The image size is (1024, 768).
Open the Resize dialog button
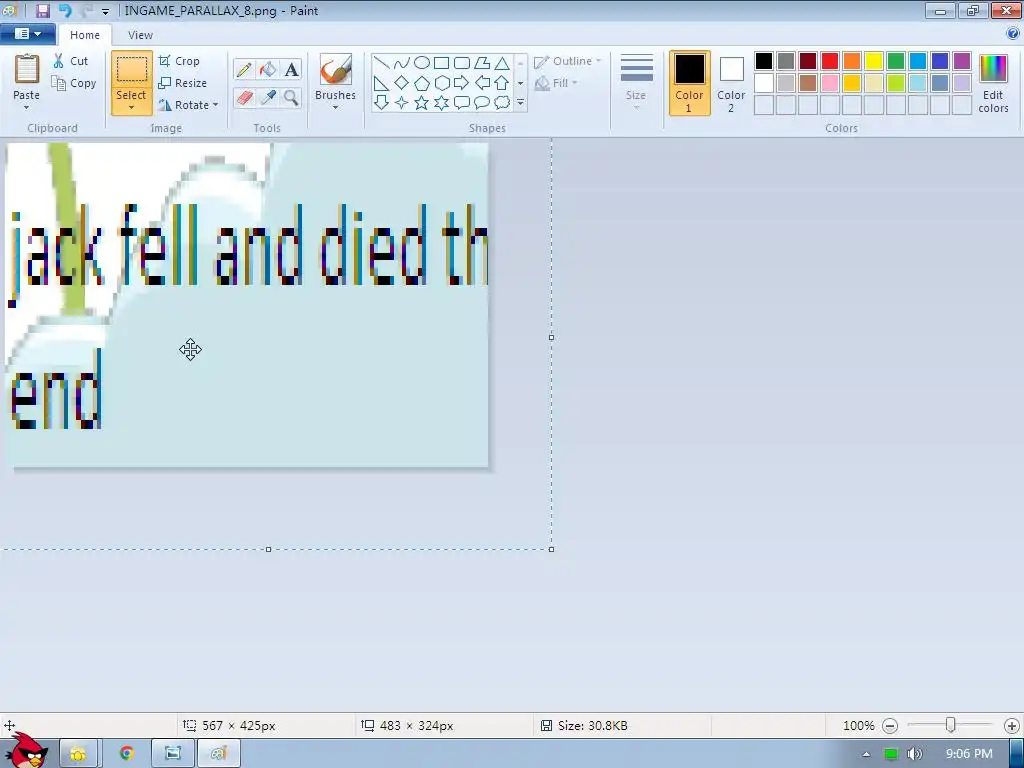pos(183,83)
